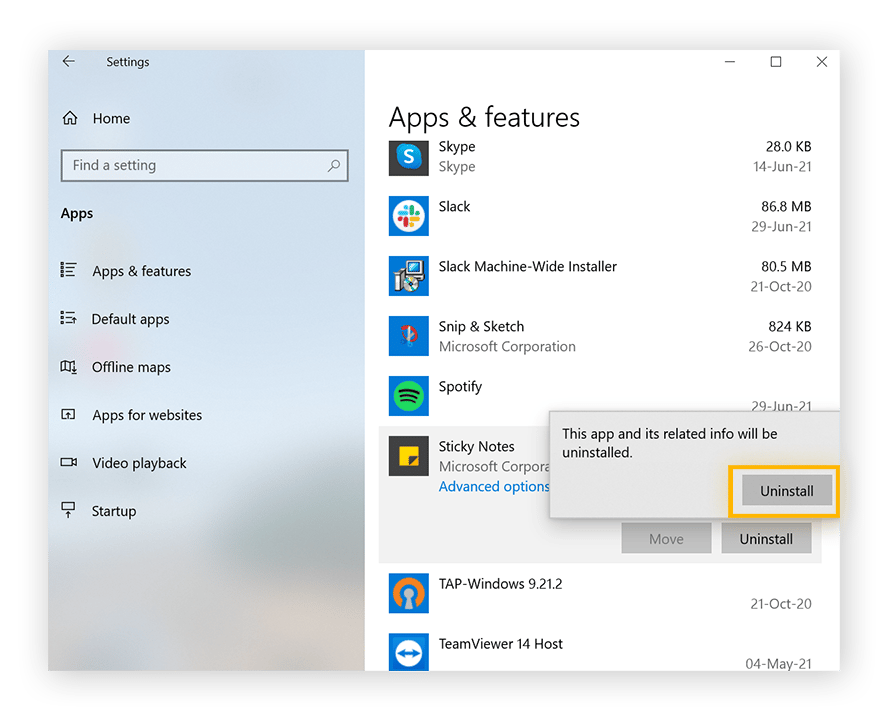Click the Slack Machine-Wide Installer icon

pos(408,276)
